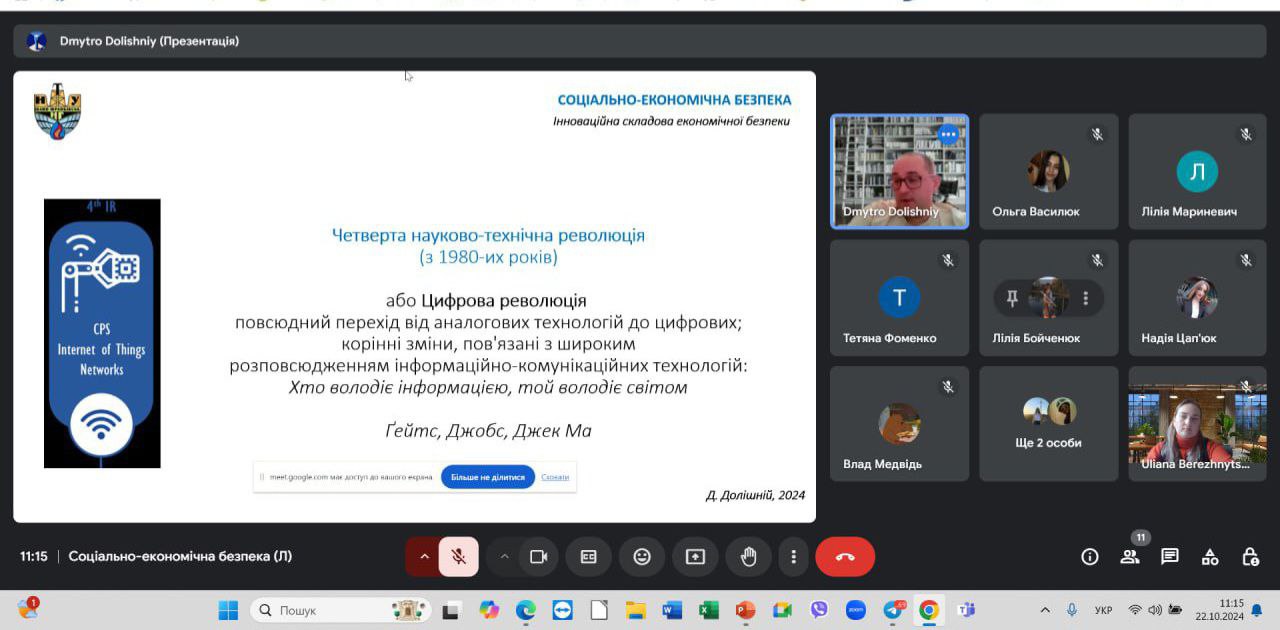Open host controls lock icon
Viewport: 1280px width, 630px height.
click(1250, 557)
